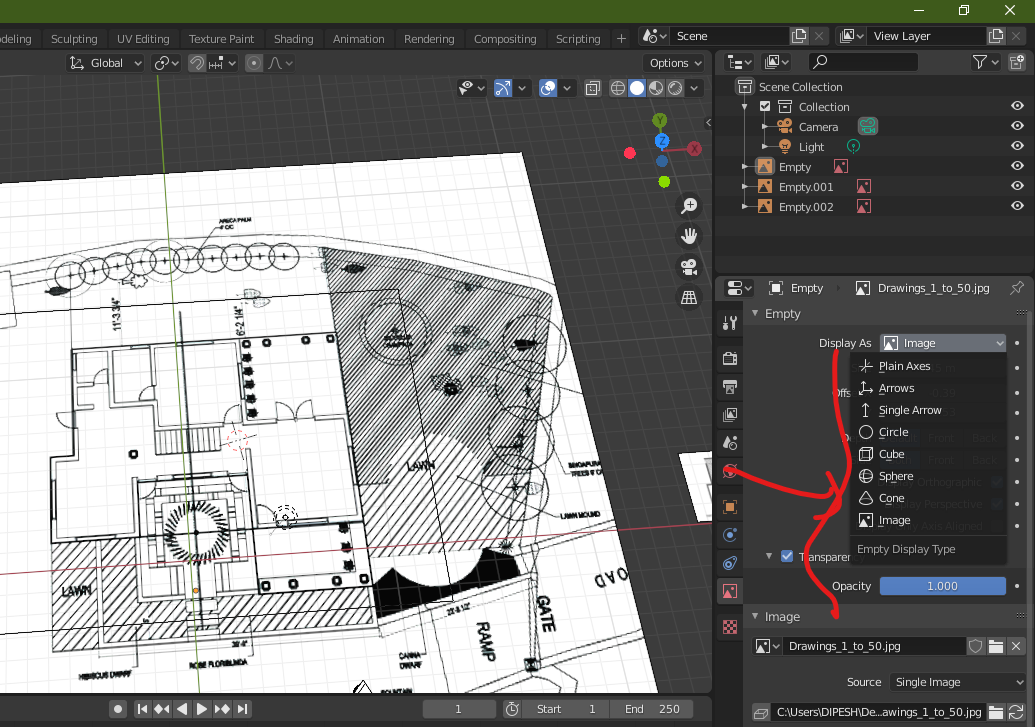Open Physics properties tab icon
Viewport: 1035px width, 727px height.
[x=729, y=535]
